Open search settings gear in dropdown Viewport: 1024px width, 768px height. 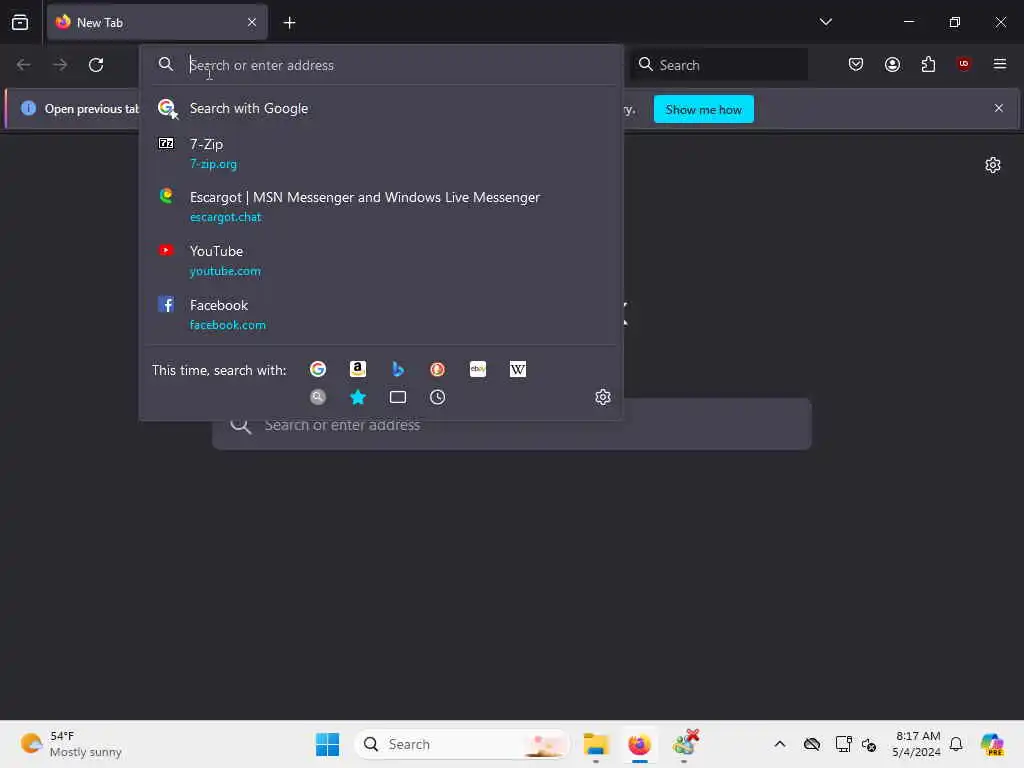tap(603, 397)
